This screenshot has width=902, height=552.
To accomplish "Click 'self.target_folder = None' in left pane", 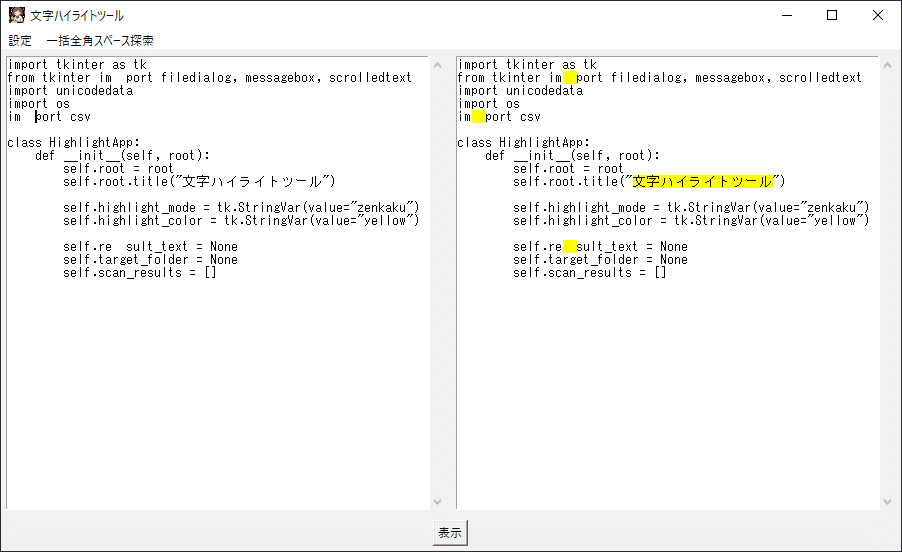I will 150,259.
